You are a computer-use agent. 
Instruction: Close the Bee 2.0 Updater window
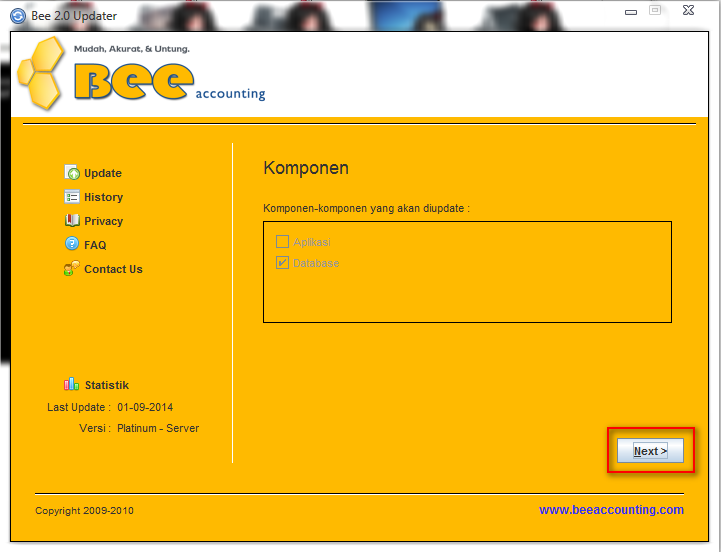point(688,10)
